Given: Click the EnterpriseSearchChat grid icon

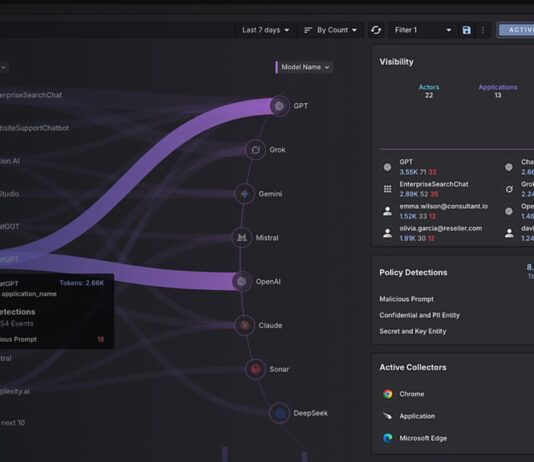Looking at the screenshot, I should (x=388, y=189).
